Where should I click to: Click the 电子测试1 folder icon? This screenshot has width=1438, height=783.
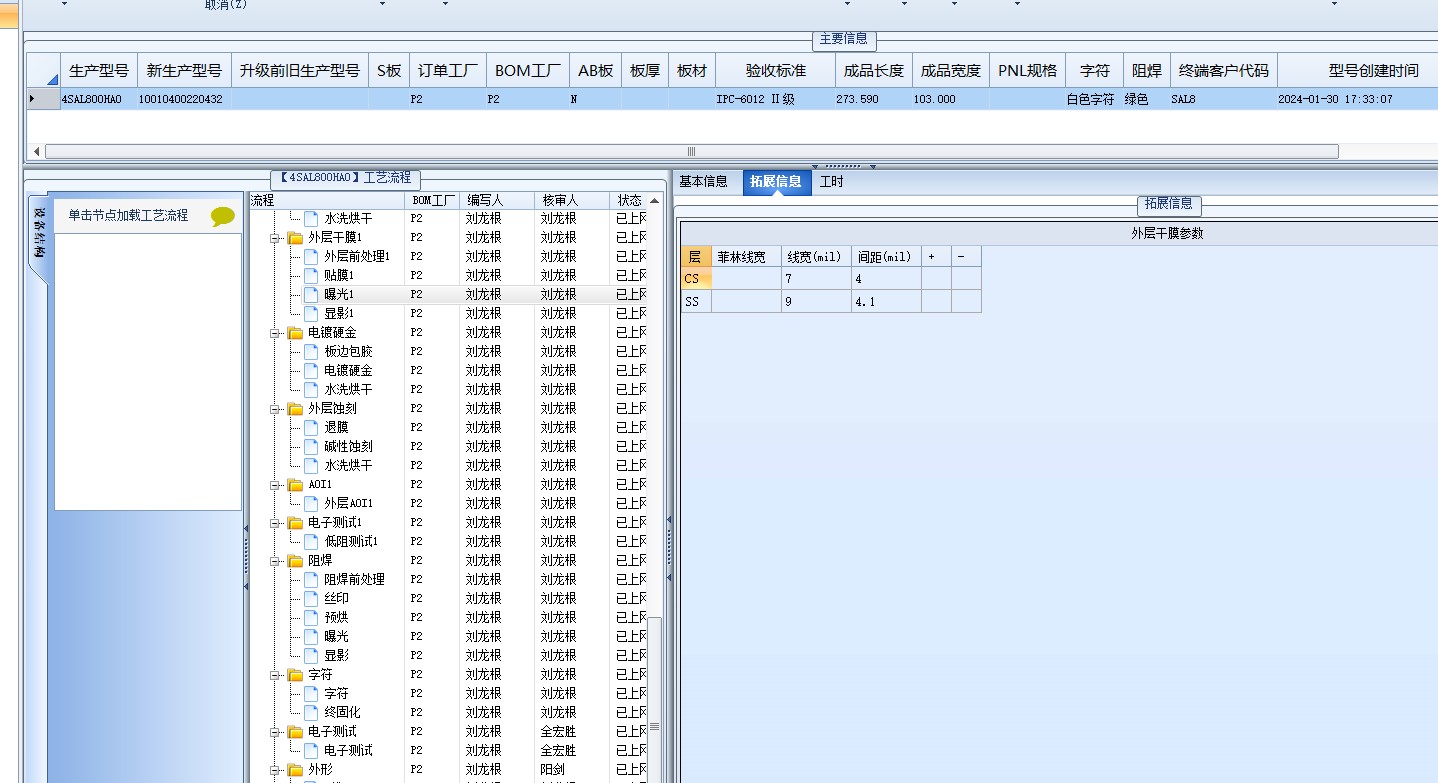coord(295,523)
